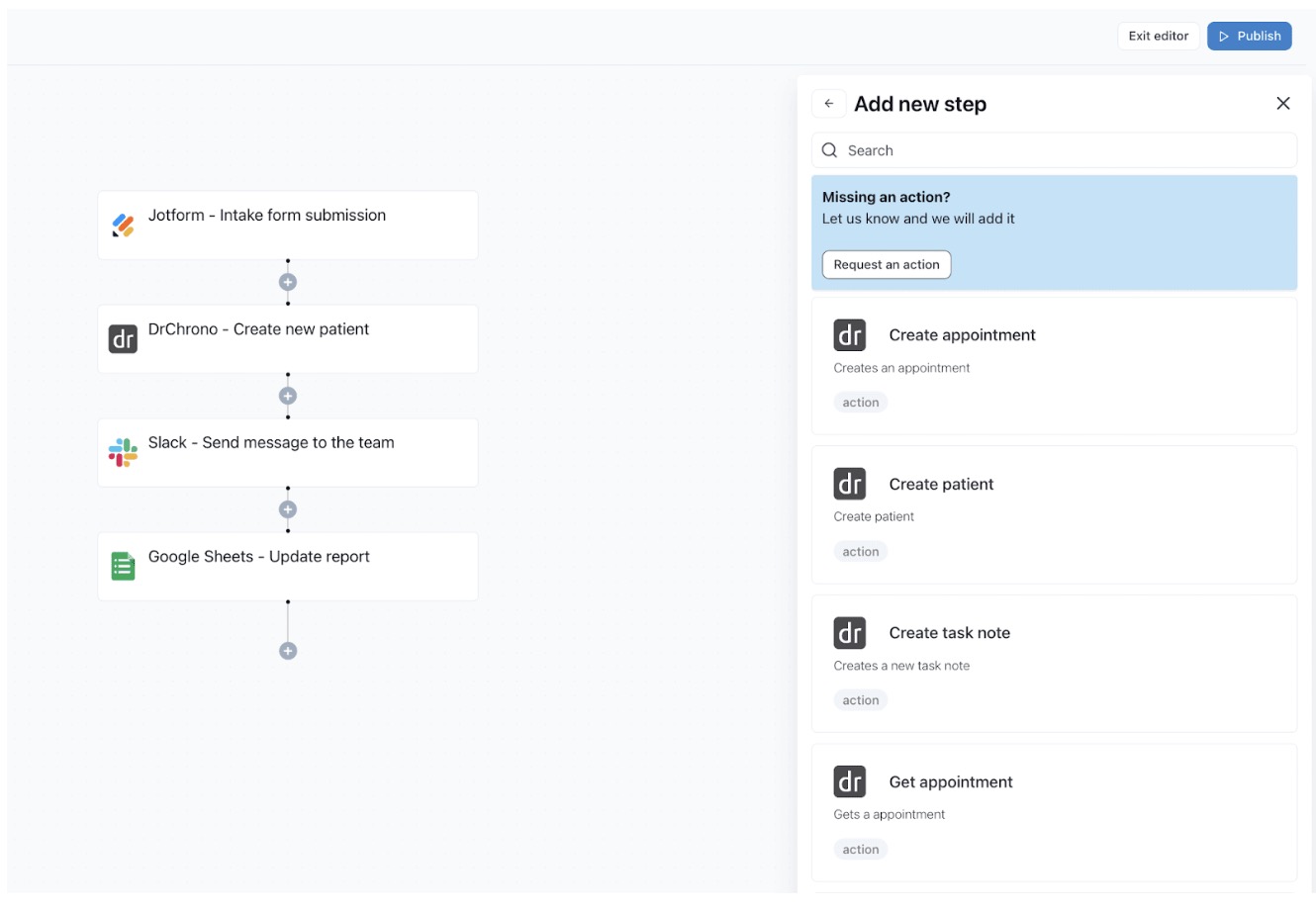Click the Slack icon in the workflow
This screenshot has height=912, width=1316.
point(123,452)
